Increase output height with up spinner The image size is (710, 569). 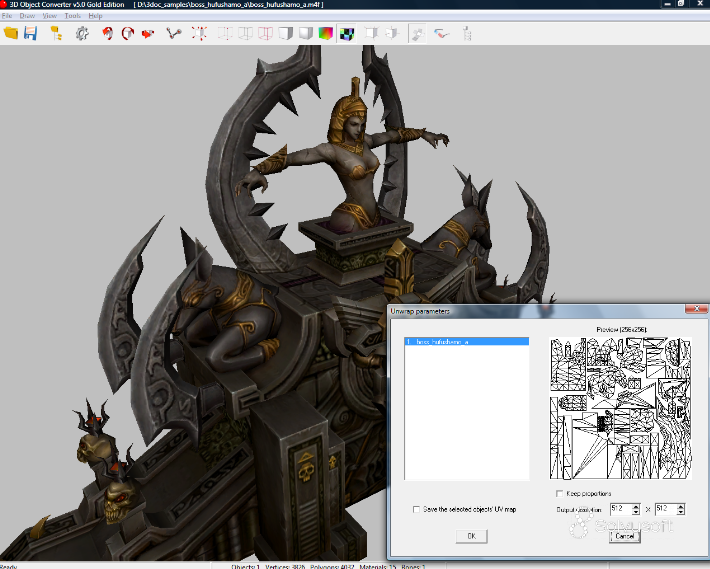[x=681, y=506]
